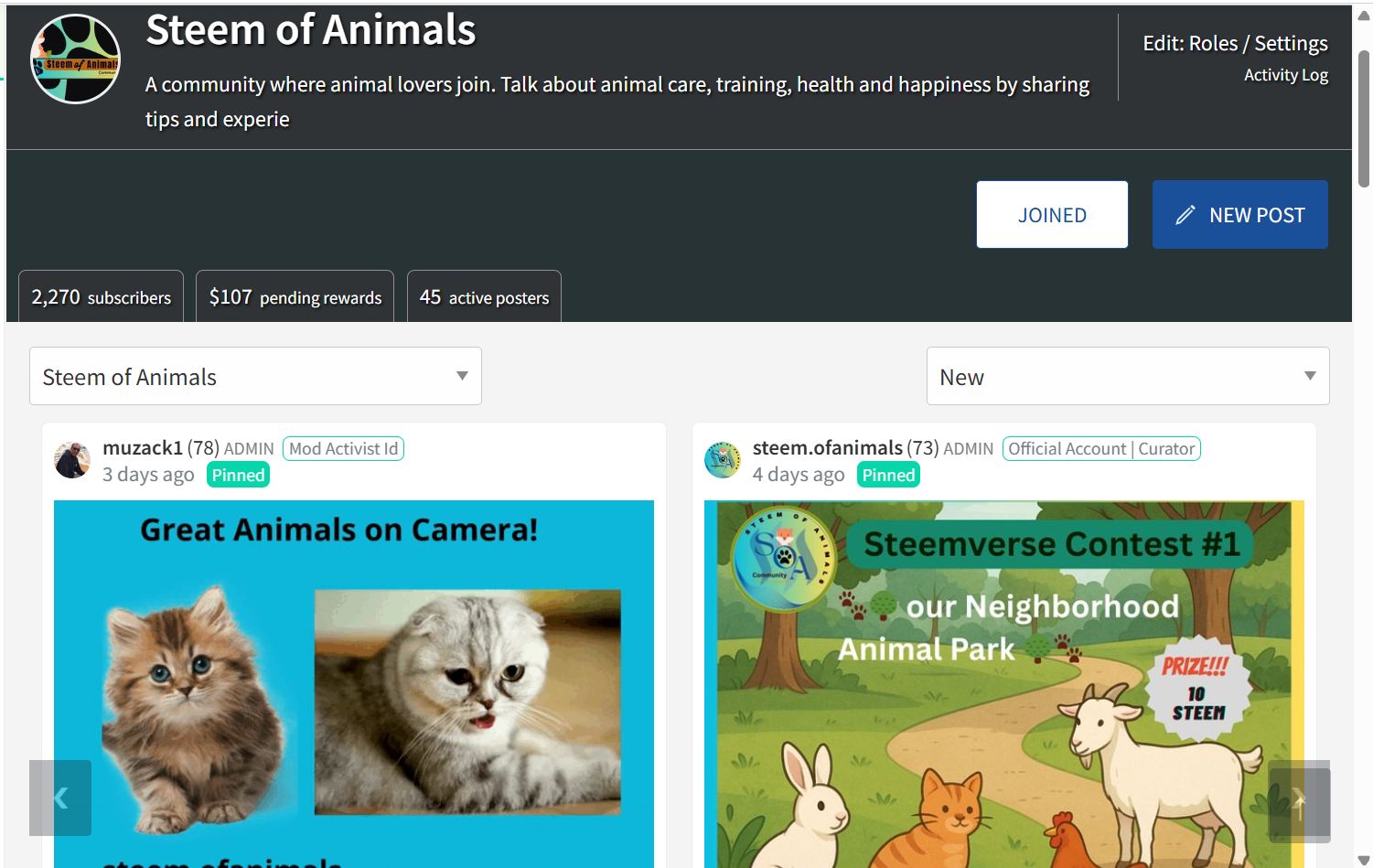The image size is (1373, 868).
Task: Open the New sort order dropdown
Action: coord(1128,376)
